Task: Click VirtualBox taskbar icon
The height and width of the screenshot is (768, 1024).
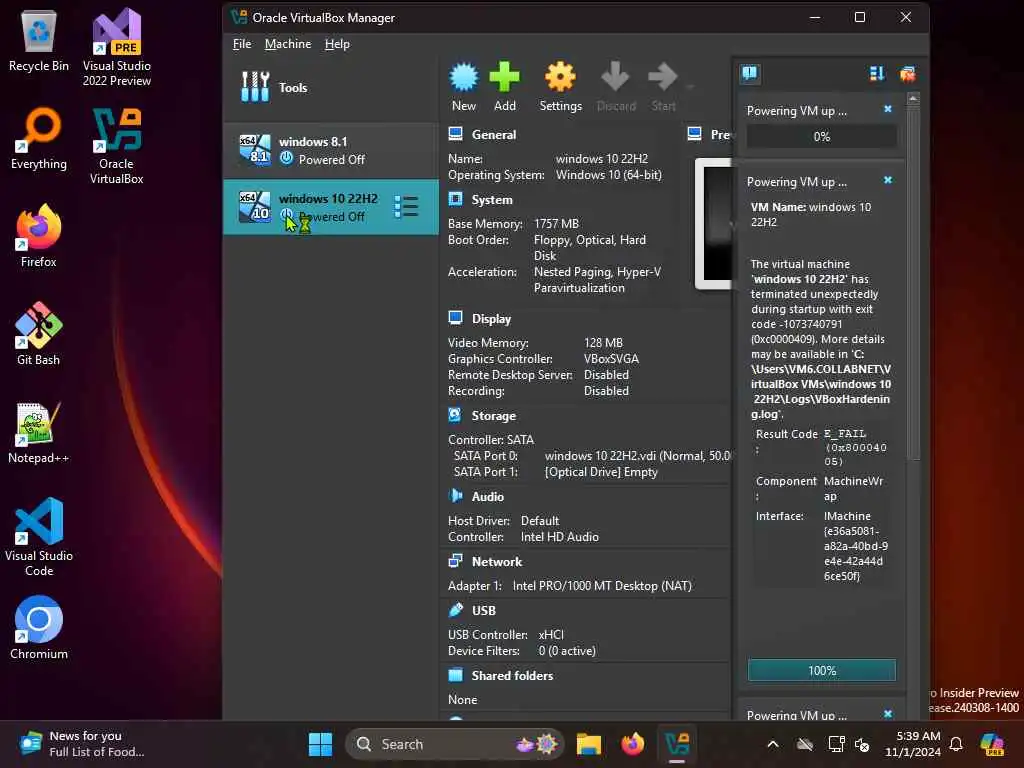Action: [x=677, y=744]
